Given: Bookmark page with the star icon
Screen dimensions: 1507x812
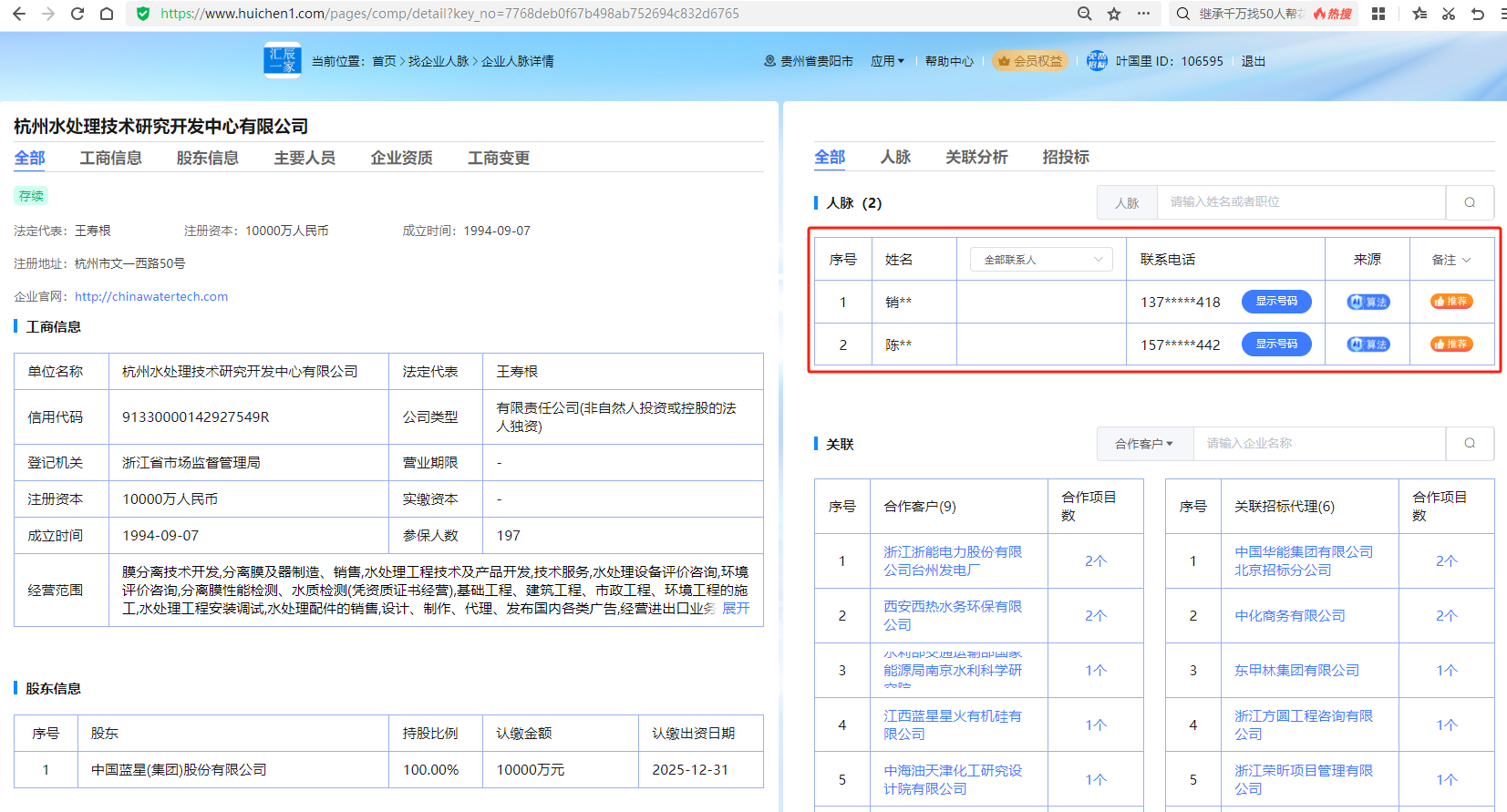Looking at the screenshot, I should click(1114, 14).
